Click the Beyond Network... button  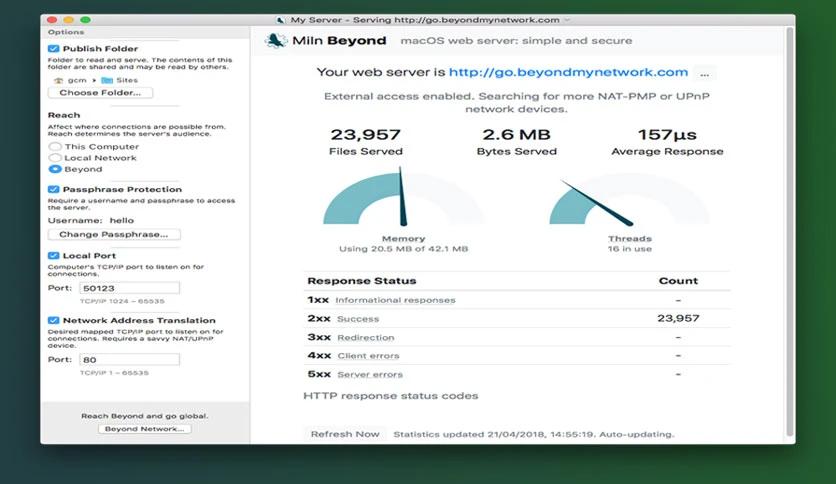point(144,429)
